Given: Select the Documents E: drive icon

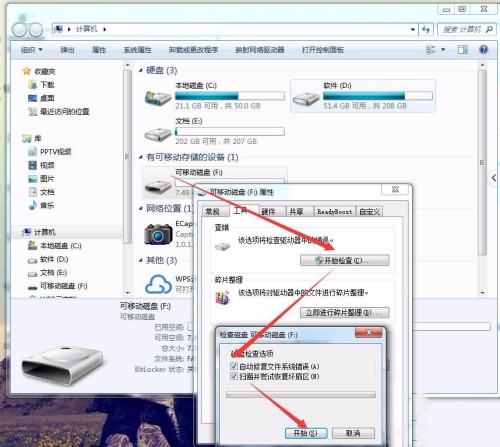Looking at the screenshot, I should click(x=158, y=134).
